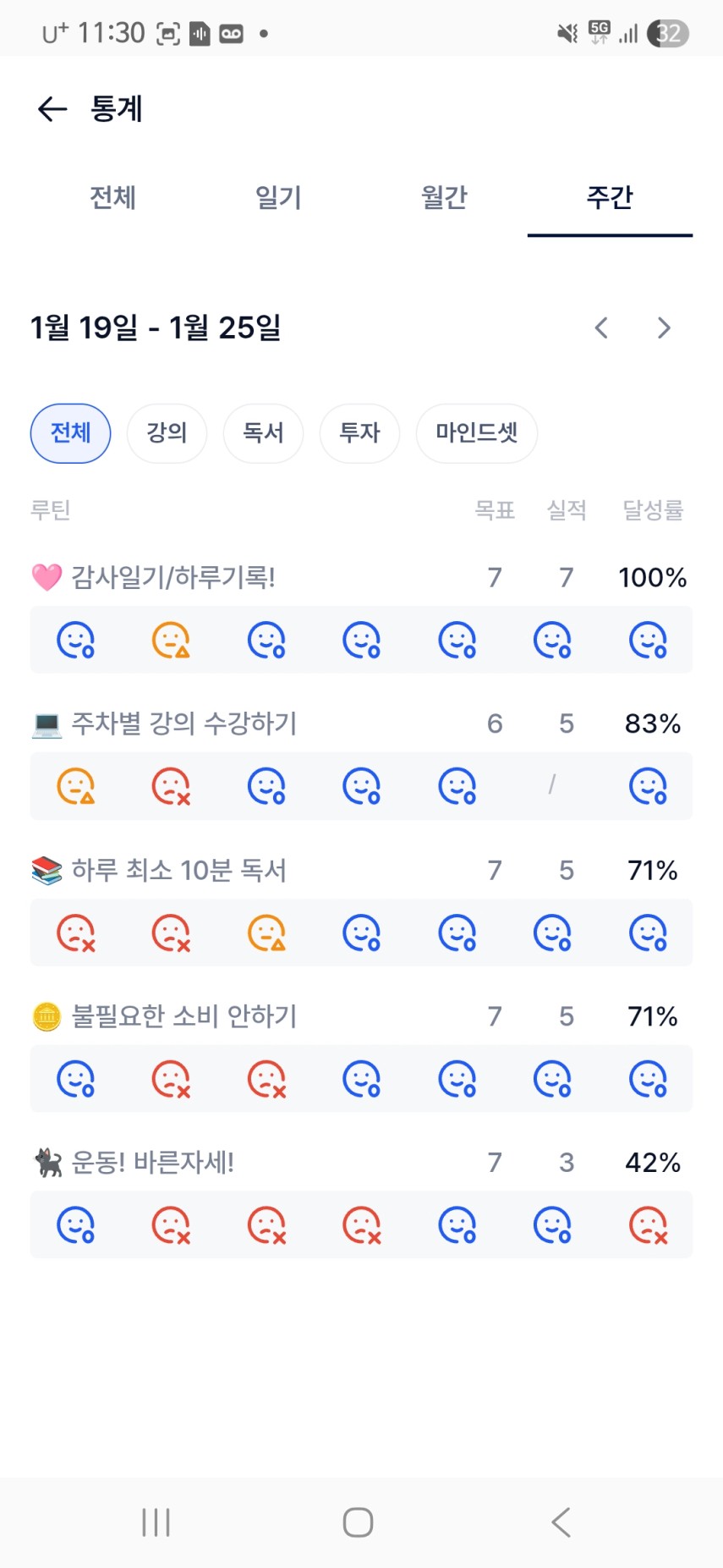Open the 운동! 바른자세! routine title
The width and height of the screenshot is (723, 1568).
coord(152,1163)
